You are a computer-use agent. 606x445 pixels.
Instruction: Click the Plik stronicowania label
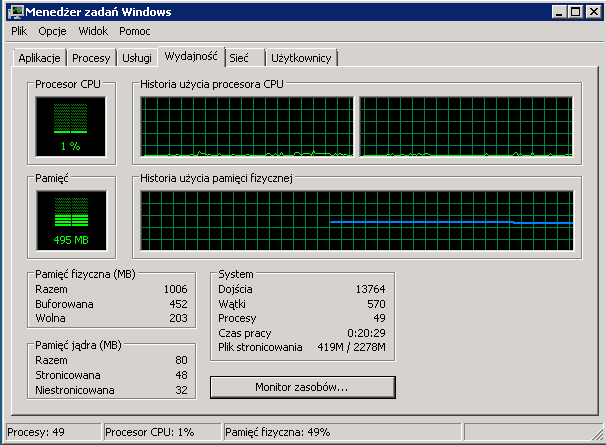coord(260,347)
